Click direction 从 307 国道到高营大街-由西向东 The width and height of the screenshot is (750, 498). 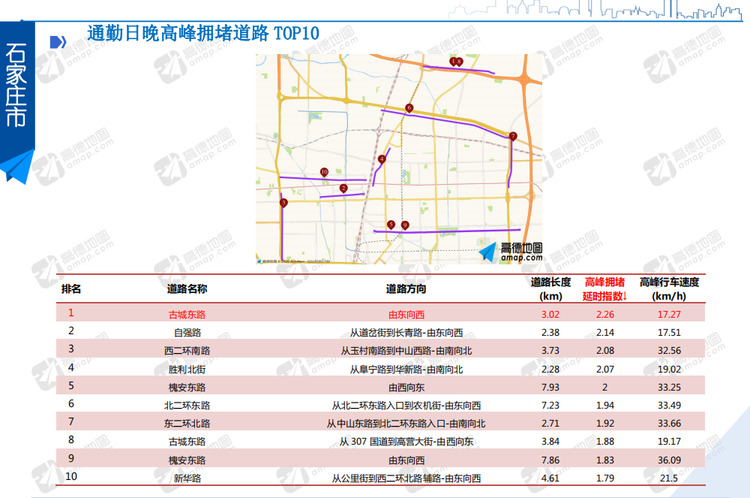click(x=406, y=442)
